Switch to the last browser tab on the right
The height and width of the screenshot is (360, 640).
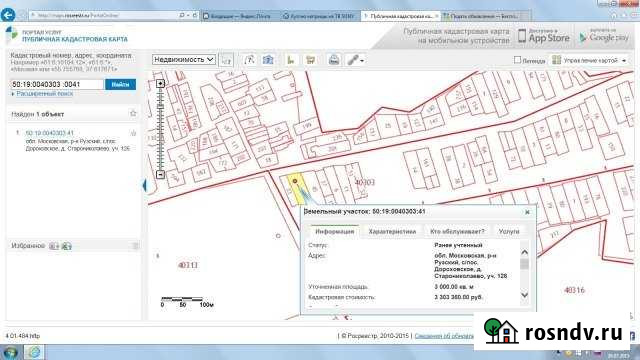pyautogui.click(x=483, y=16)
